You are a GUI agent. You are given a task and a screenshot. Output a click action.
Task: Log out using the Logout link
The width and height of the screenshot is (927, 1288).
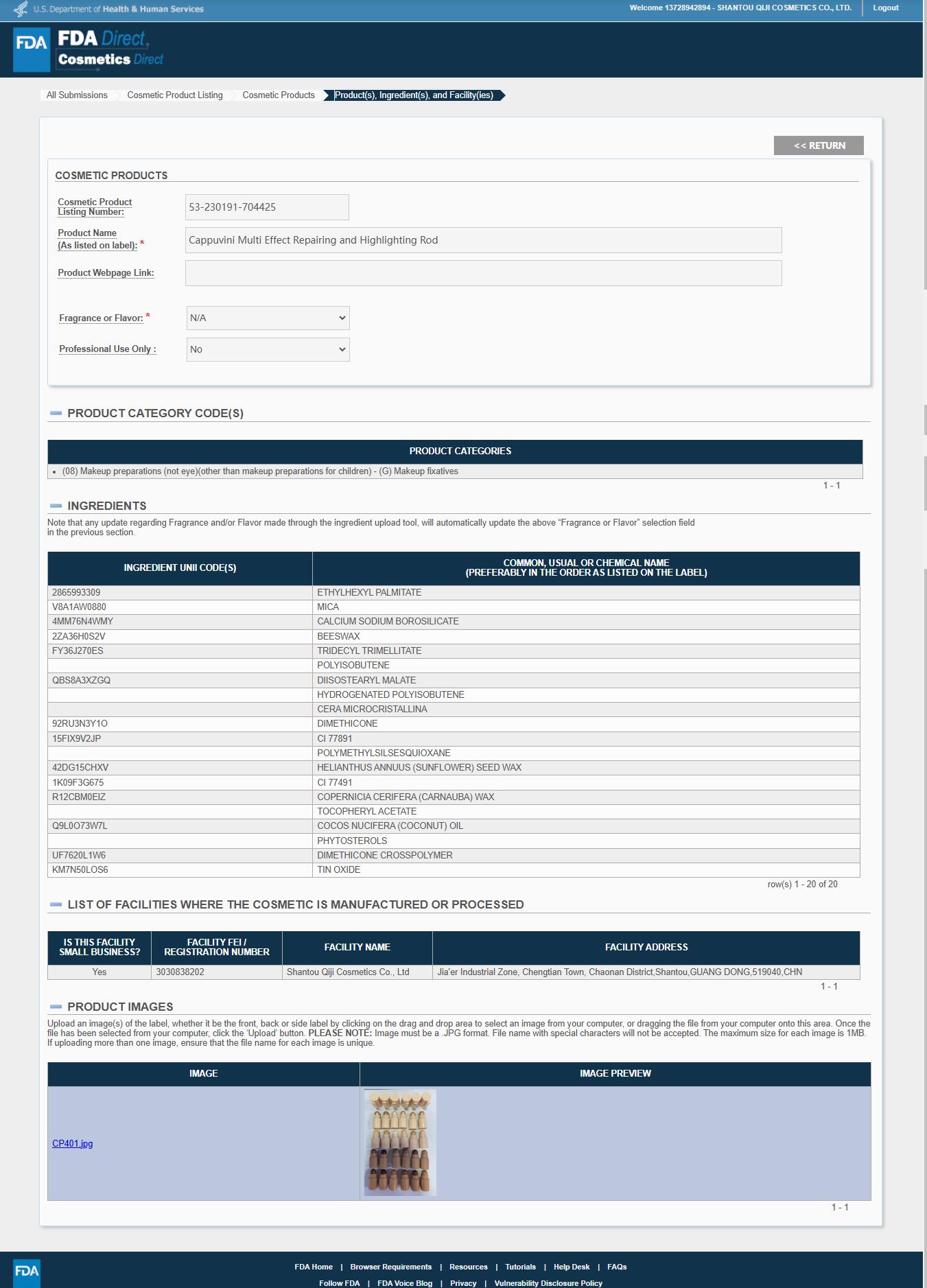pos(885,8)
